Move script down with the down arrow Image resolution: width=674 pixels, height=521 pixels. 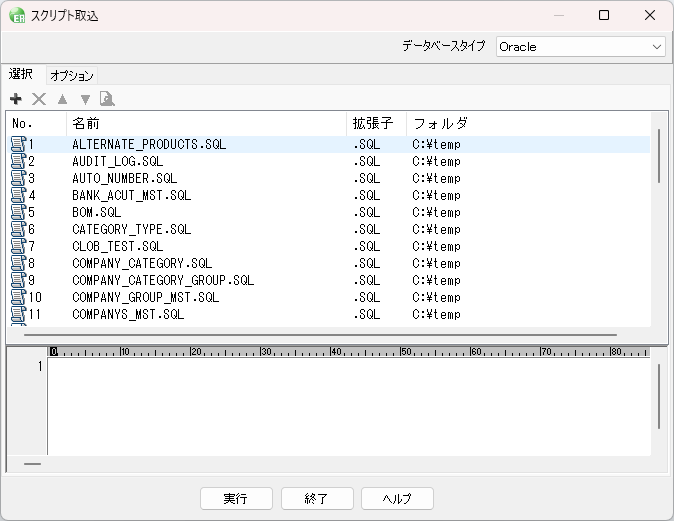pyautogui.click(x=86, y=99)
